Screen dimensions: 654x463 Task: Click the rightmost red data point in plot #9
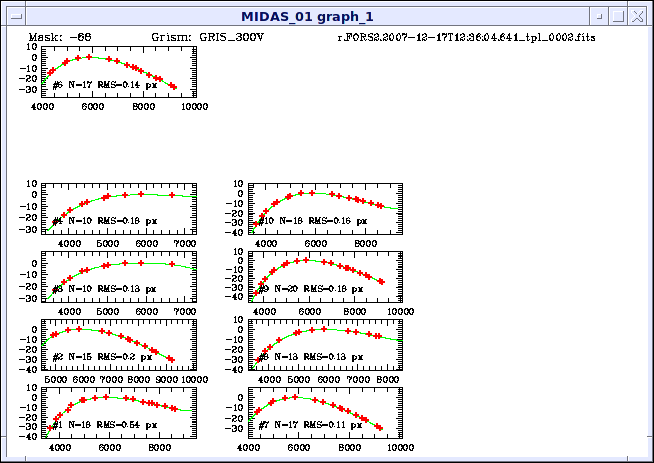(x=380, y=281)
